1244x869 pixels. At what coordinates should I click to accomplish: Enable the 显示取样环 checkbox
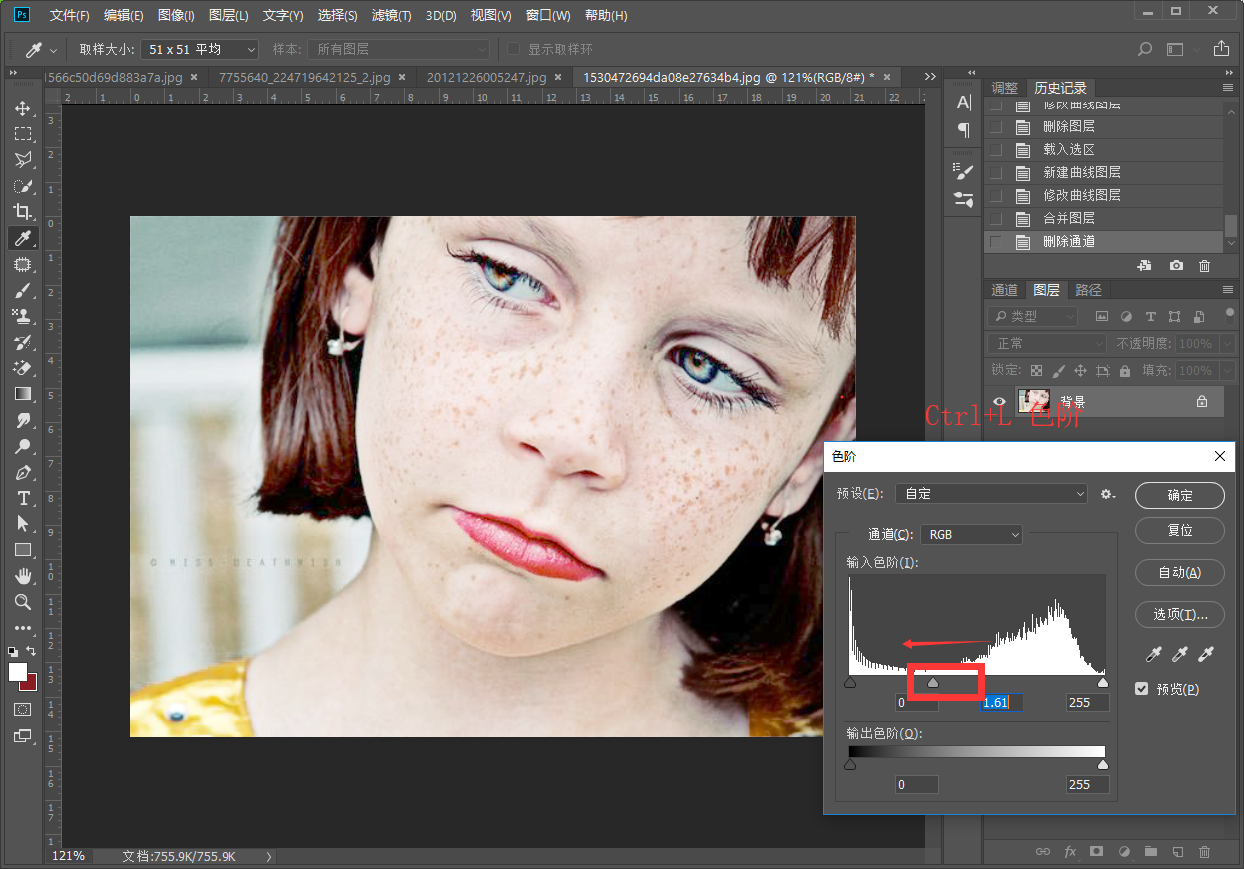coord(514,49)
